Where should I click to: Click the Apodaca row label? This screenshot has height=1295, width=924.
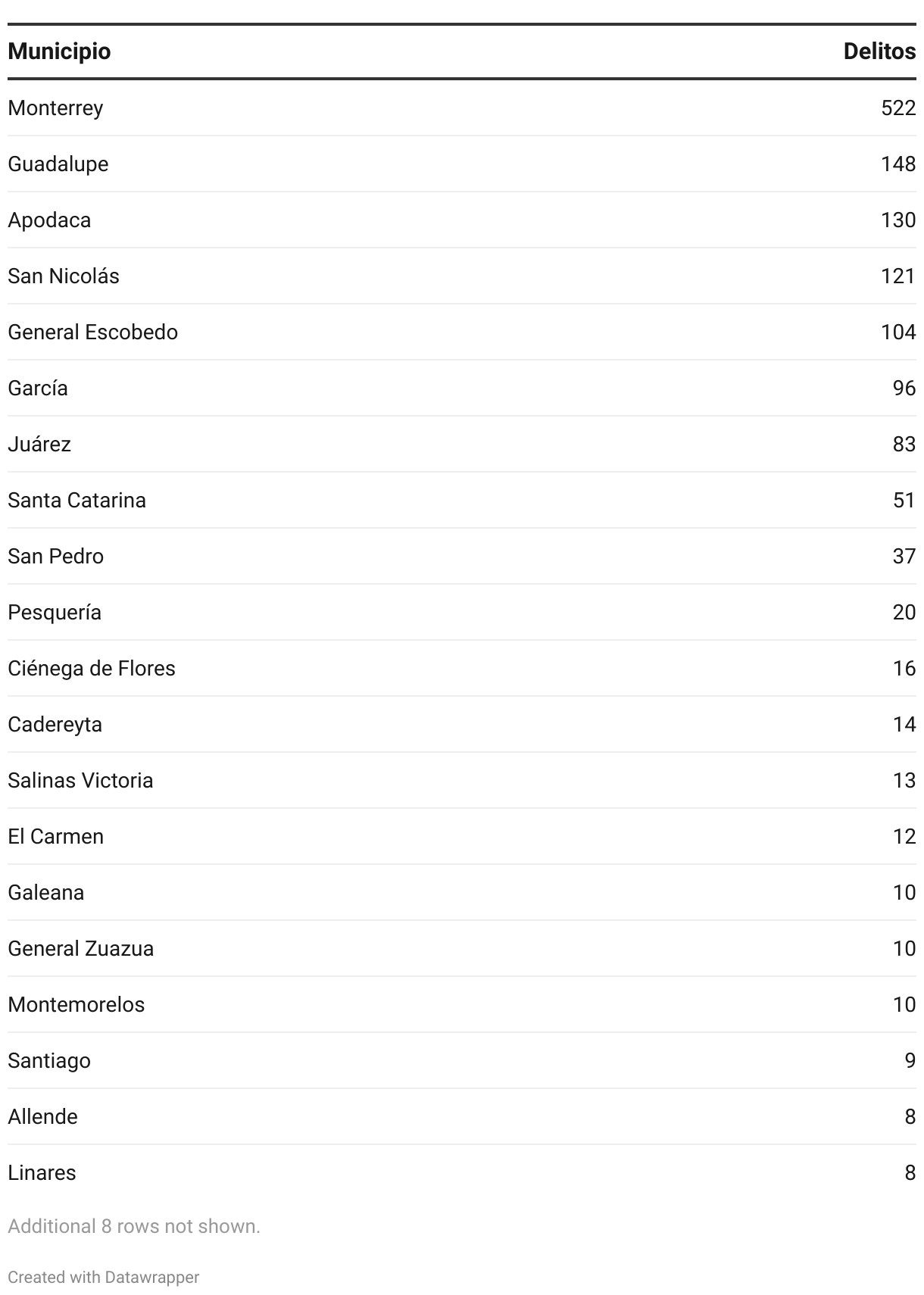click(49, 220)
